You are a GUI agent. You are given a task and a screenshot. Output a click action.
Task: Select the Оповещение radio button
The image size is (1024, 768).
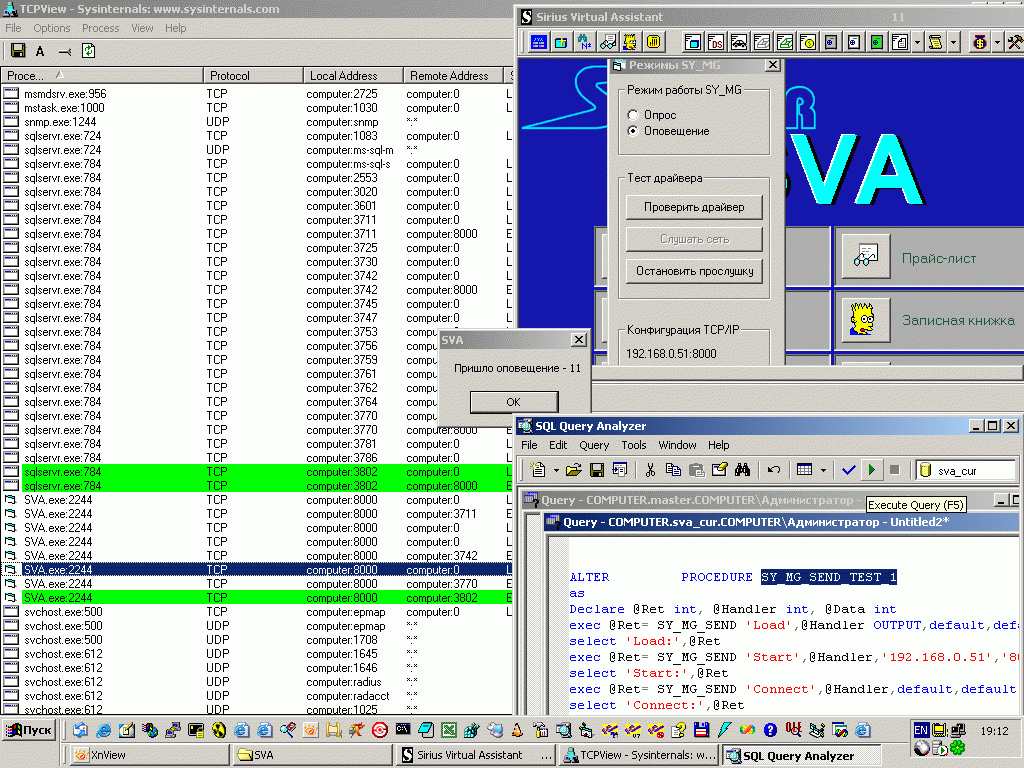pyautogui.click(x=632, y=131)
